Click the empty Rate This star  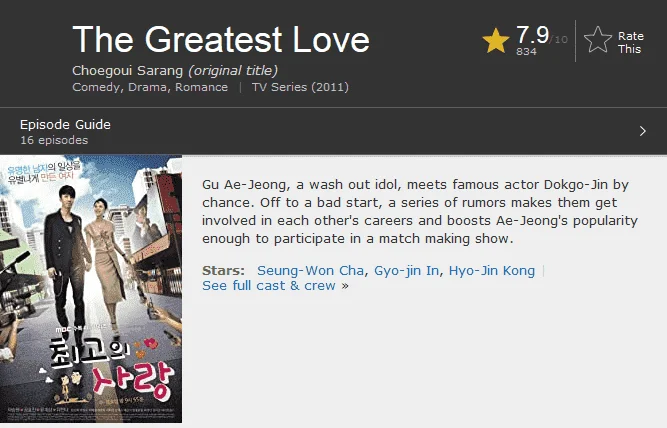[598, 40]
